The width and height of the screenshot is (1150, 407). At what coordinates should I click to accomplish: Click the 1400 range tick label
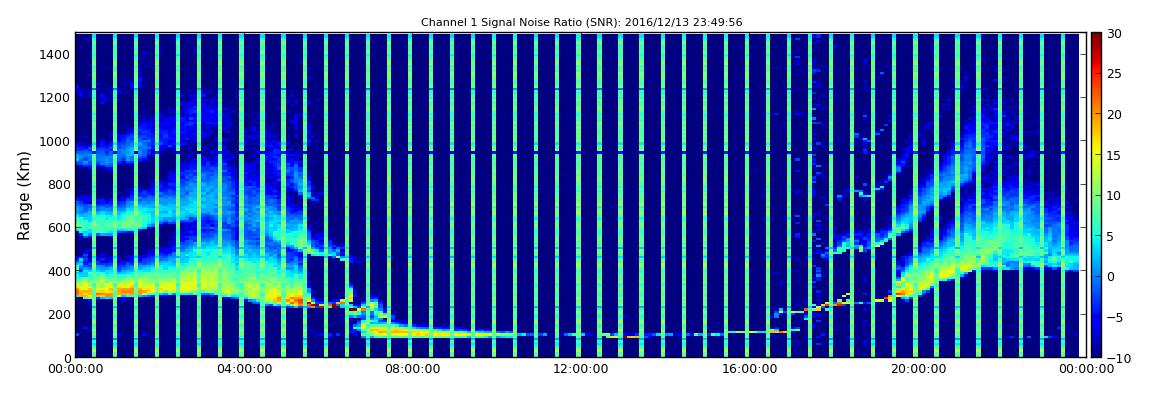(x=55, y=54)
